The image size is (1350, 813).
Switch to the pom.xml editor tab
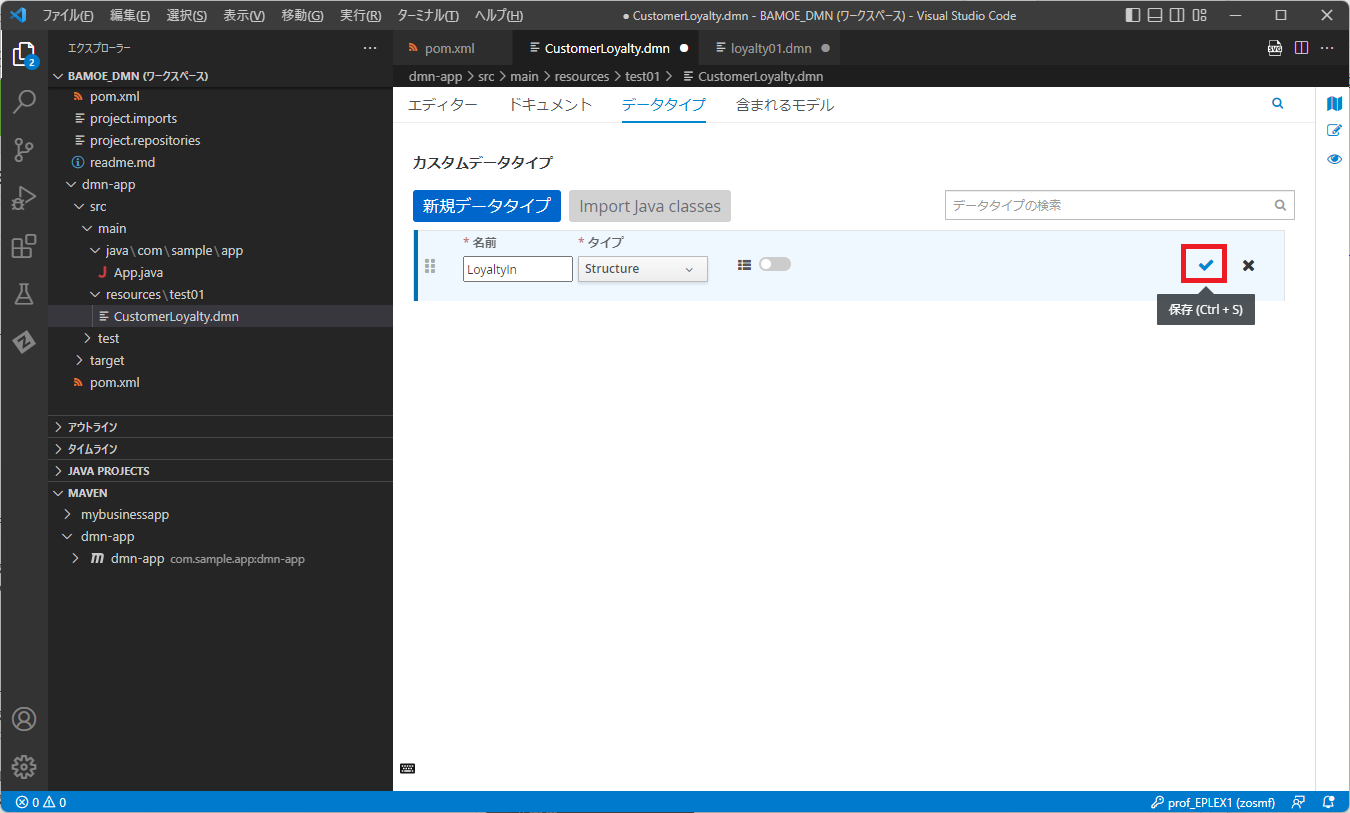(x=450, y=48)
